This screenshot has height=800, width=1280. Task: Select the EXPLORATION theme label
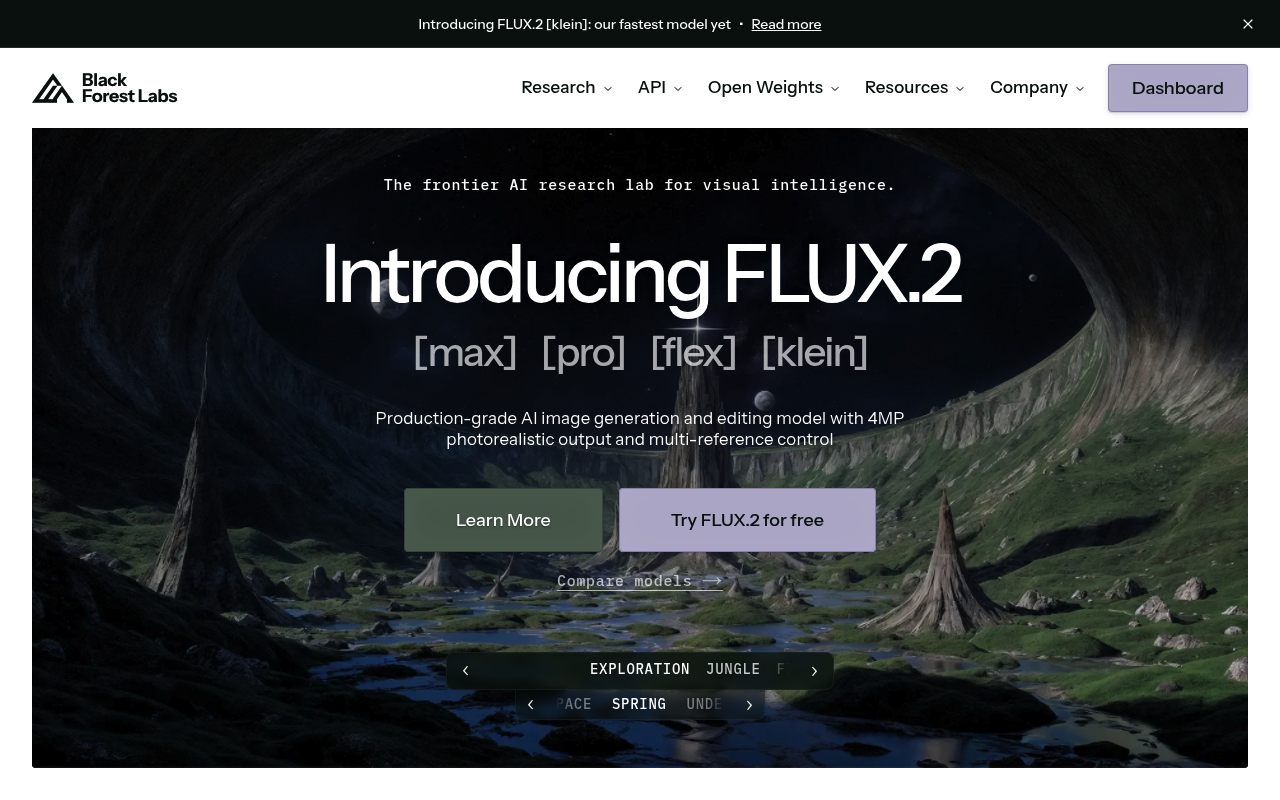pos(640,670)
